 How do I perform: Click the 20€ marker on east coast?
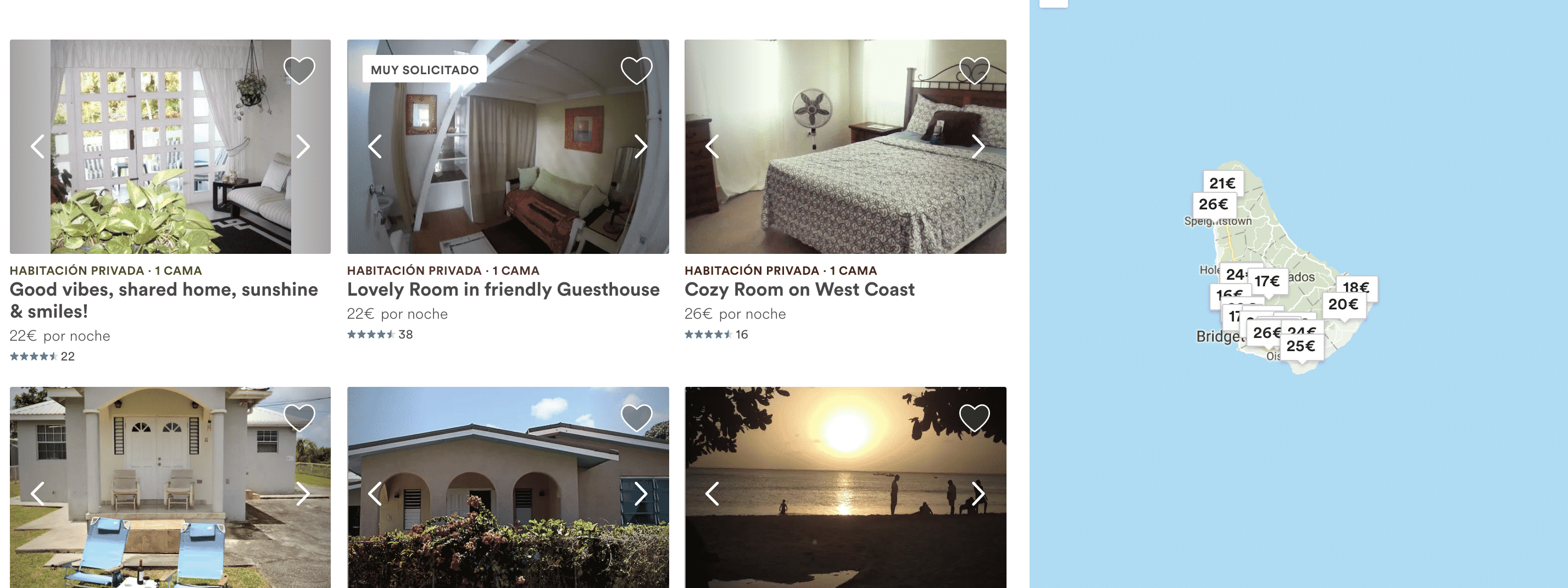[1343, 304]
